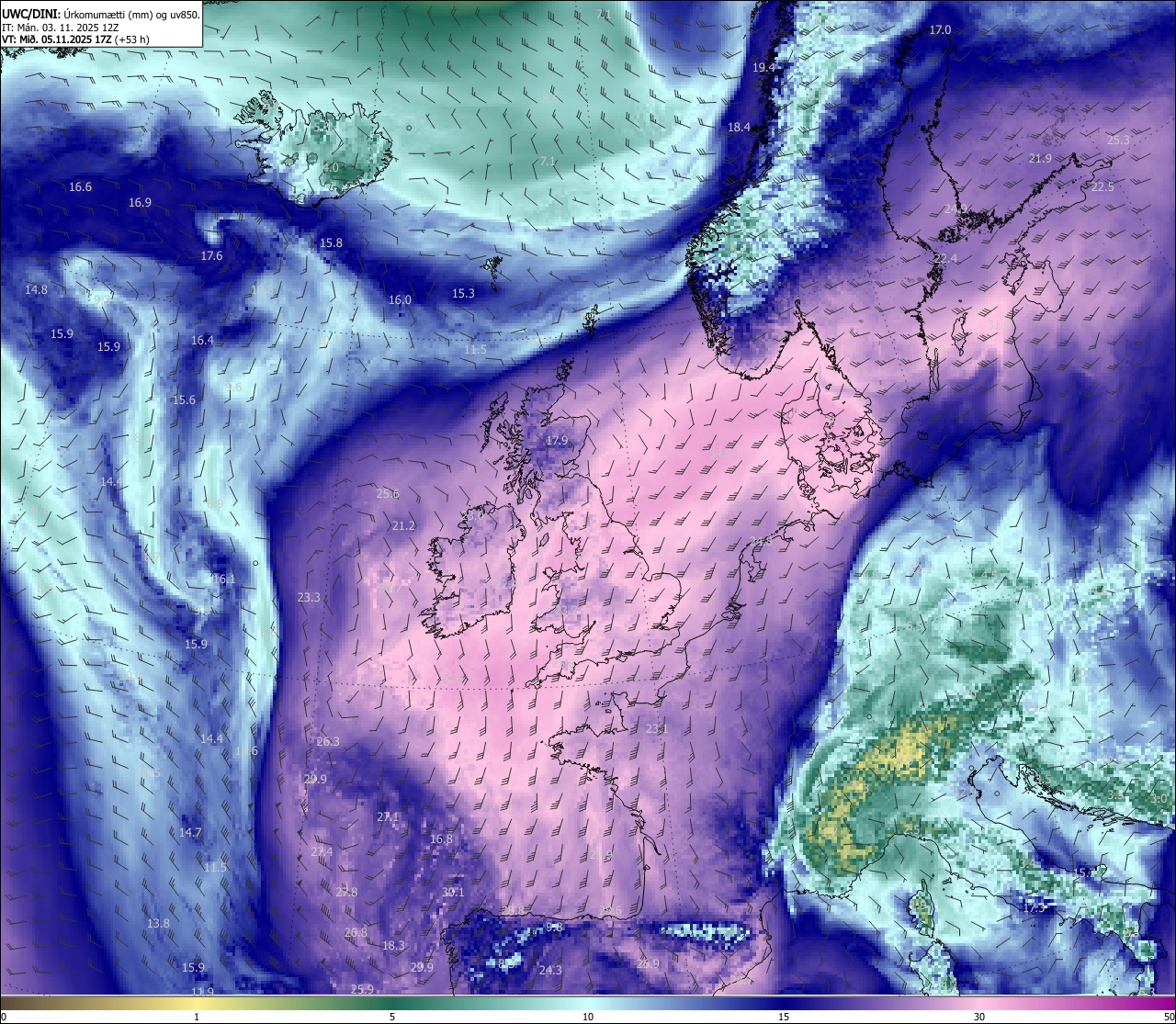Viewport: 1176px width, 1024px height.
Task: Click the 26.8 value label
Action: 356,933
